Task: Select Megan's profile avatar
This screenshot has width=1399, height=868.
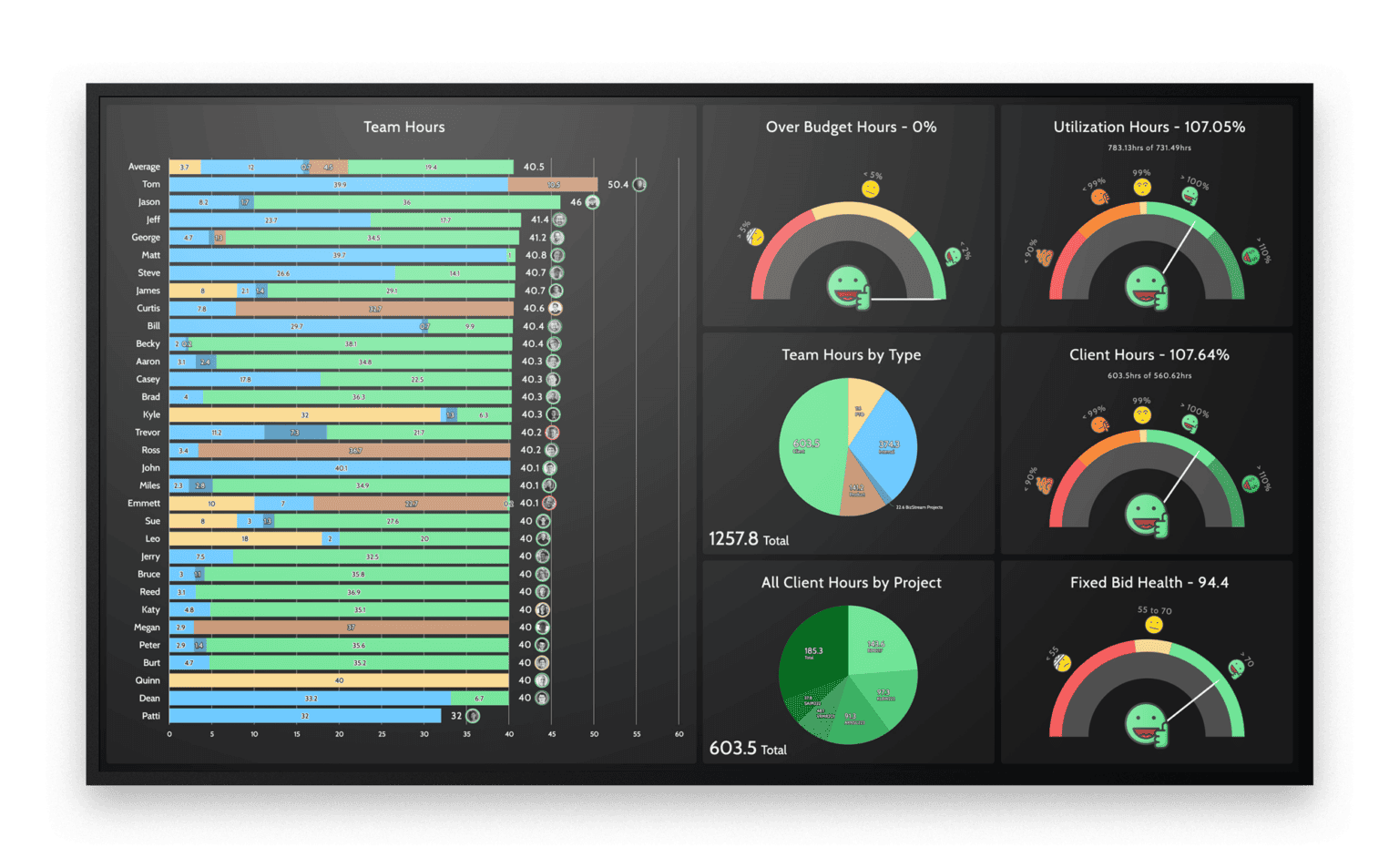Action: click(543, 628)
